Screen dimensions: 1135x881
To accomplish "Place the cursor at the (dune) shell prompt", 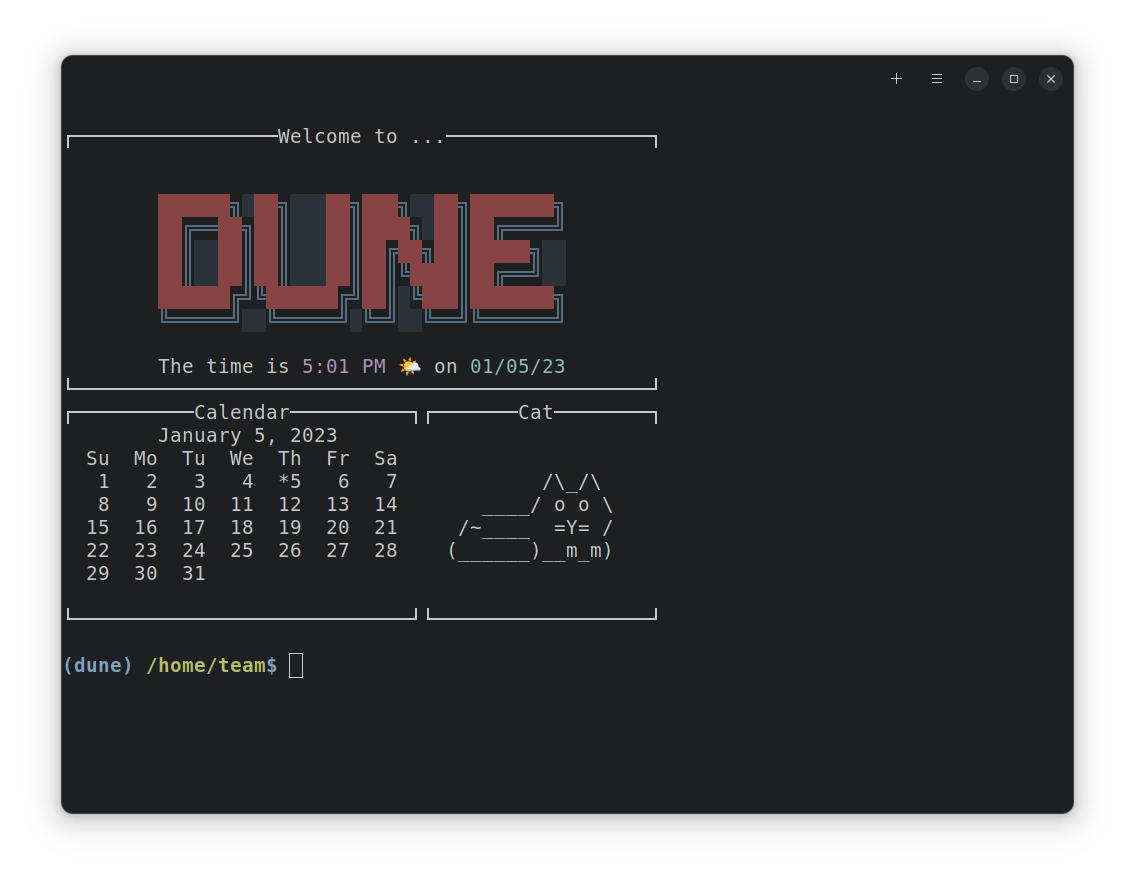I will tap(97, 664).
